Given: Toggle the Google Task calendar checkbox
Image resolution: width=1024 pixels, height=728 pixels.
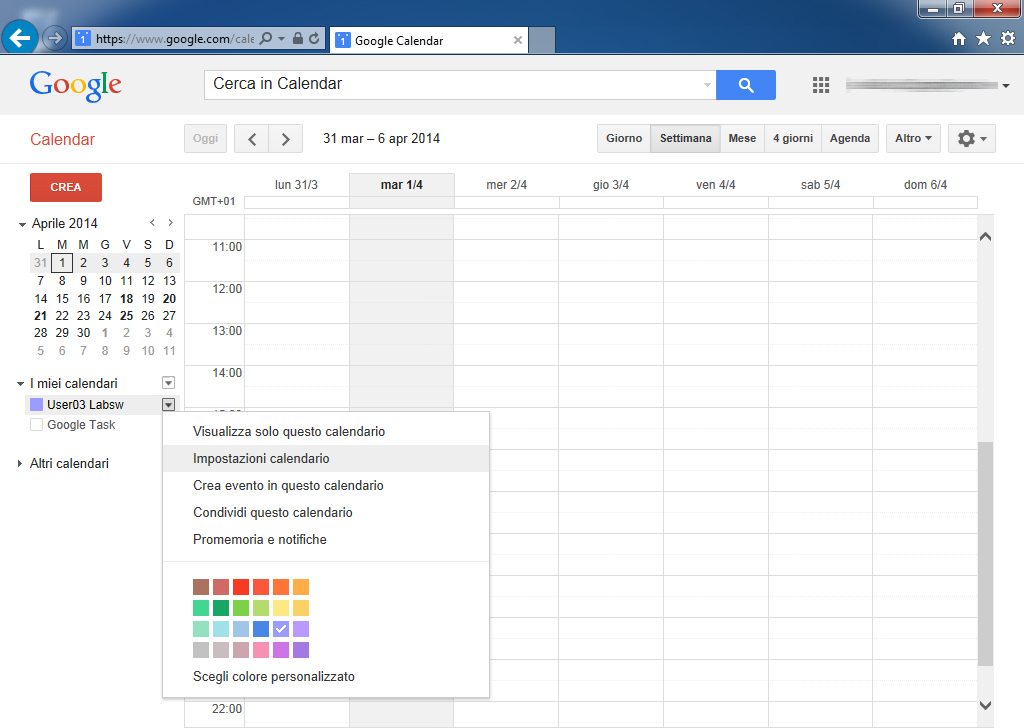Looking at the screenshot, I should (x=37, y=425).
